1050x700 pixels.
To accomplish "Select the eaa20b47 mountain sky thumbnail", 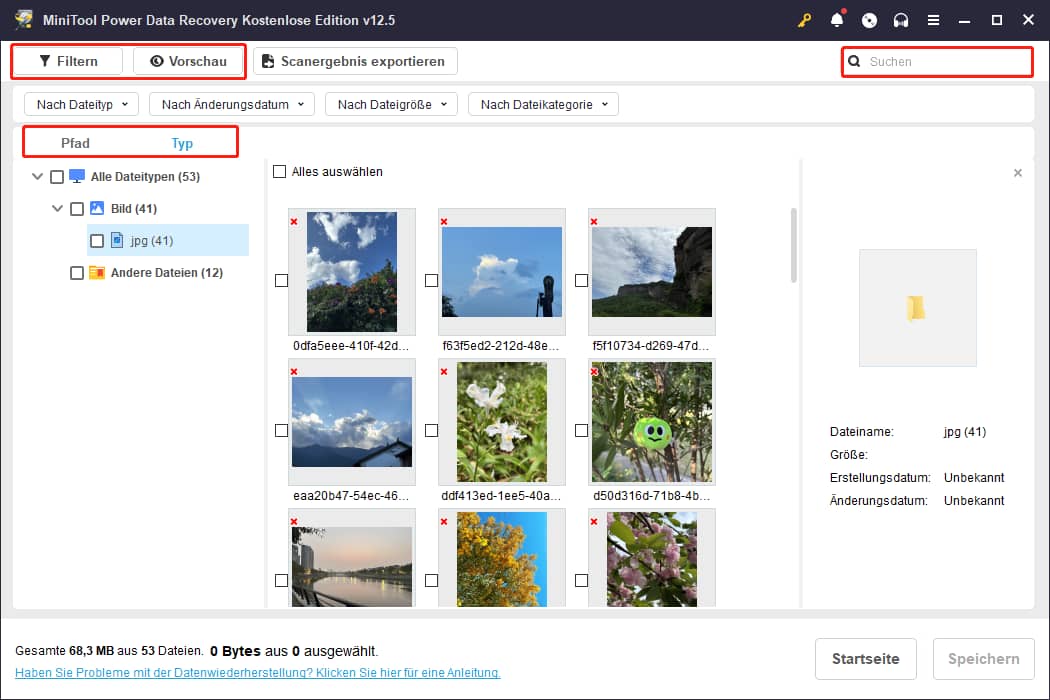I will [x=352, y=422].
